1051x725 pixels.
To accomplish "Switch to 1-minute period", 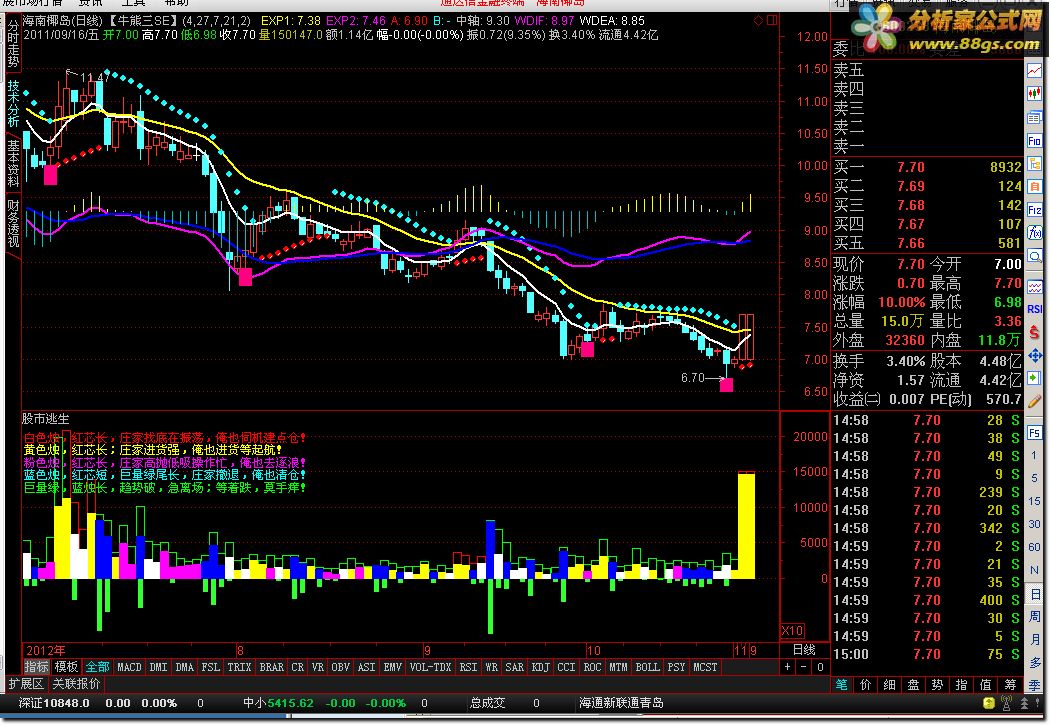I will click(x=1034, y=455).
